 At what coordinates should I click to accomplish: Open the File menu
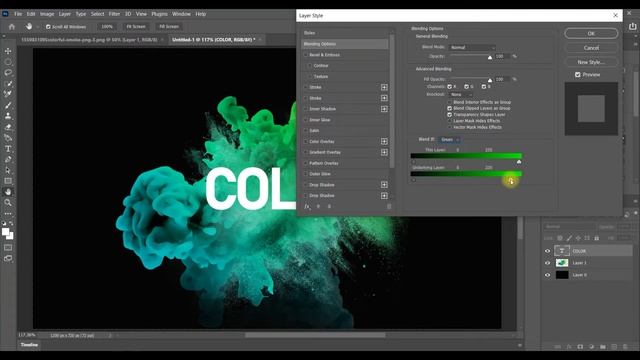tap(18, 14)
